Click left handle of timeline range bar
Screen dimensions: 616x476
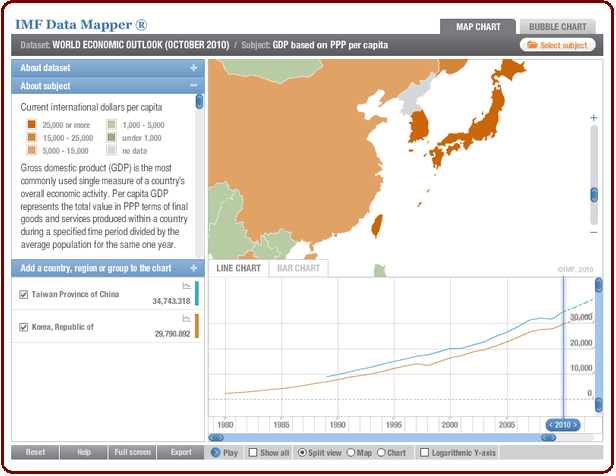216,437
